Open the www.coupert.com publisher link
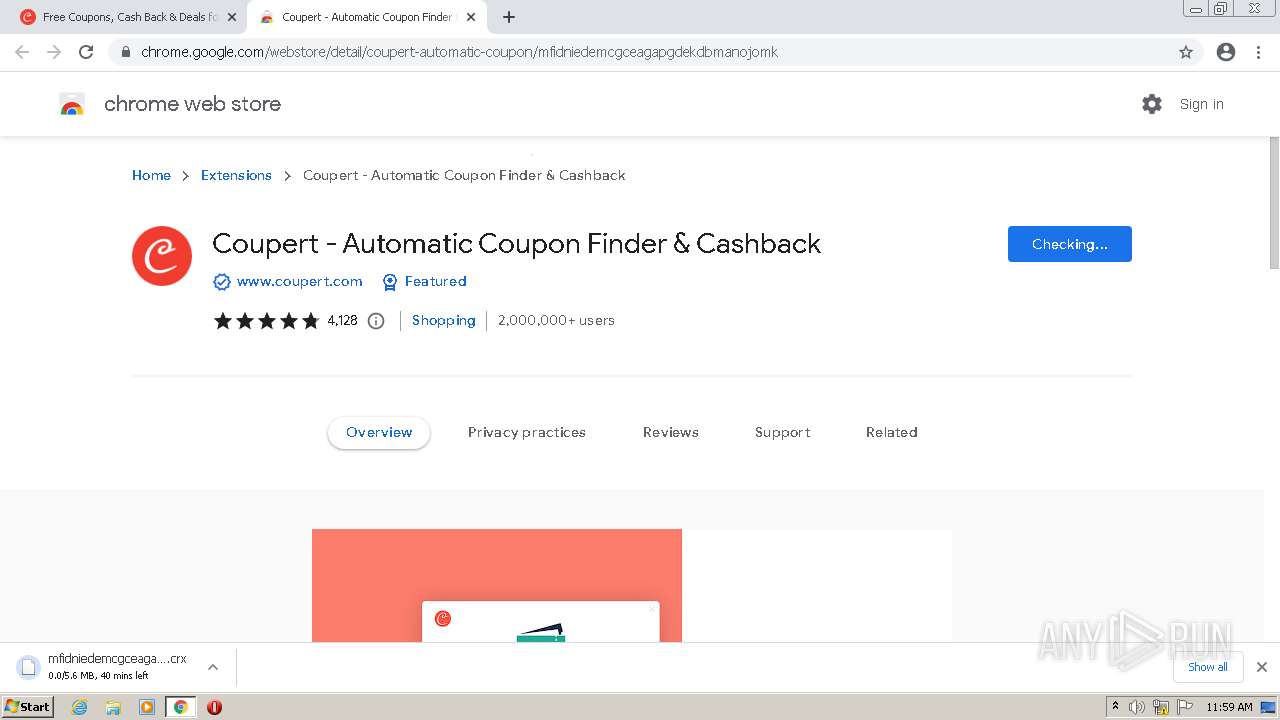The image size is (1280, 720). coord(299,282)
